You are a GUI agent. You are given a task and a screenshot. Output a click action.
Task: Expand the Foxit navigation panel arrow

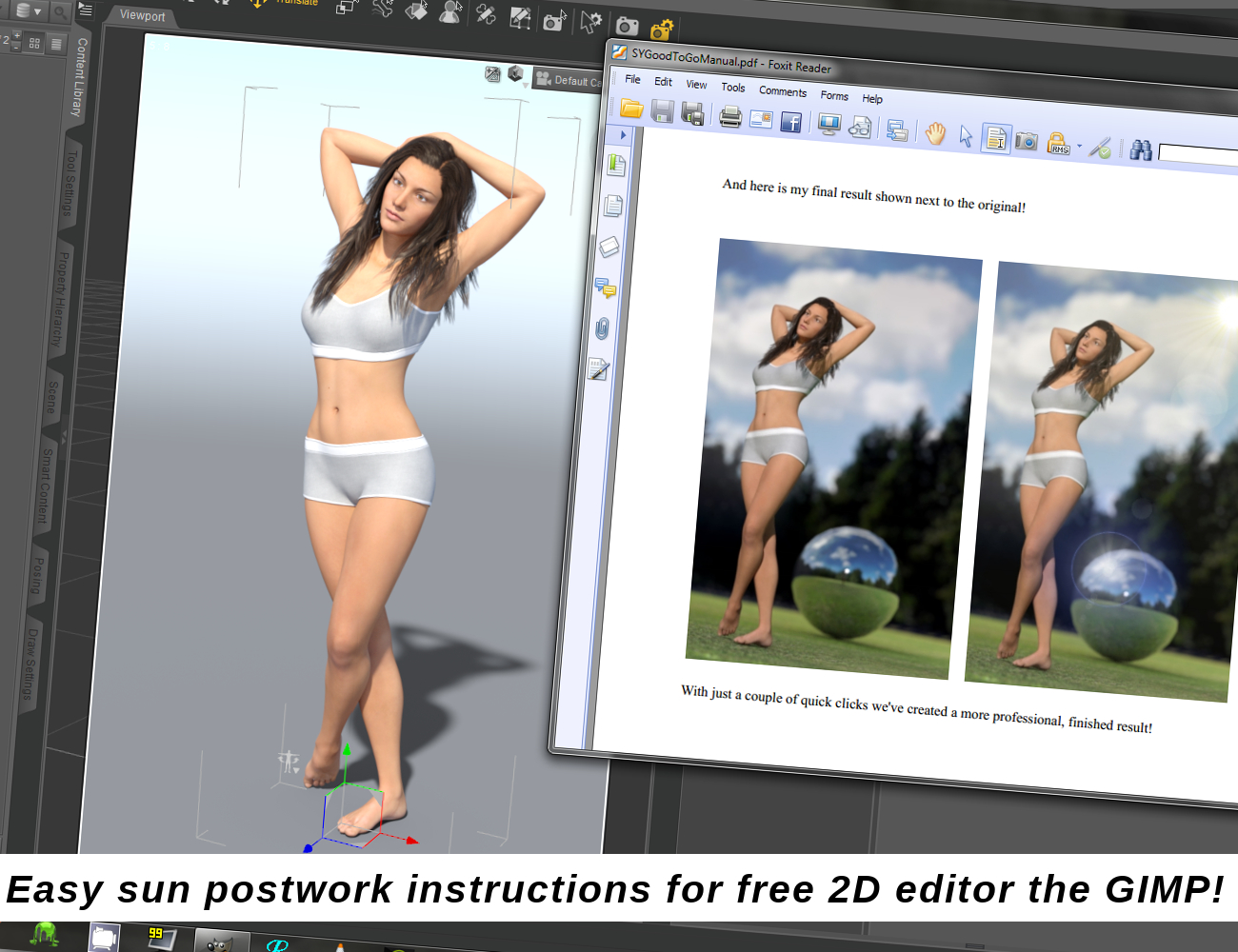click(623, 135)
